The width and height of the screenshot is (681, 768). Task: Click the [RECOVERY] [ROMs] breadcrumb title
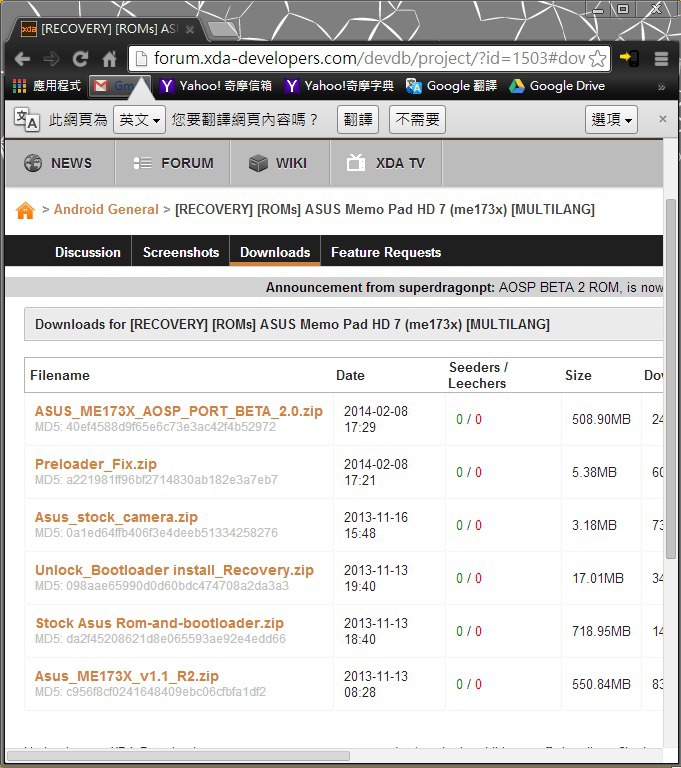coord(385,210)
